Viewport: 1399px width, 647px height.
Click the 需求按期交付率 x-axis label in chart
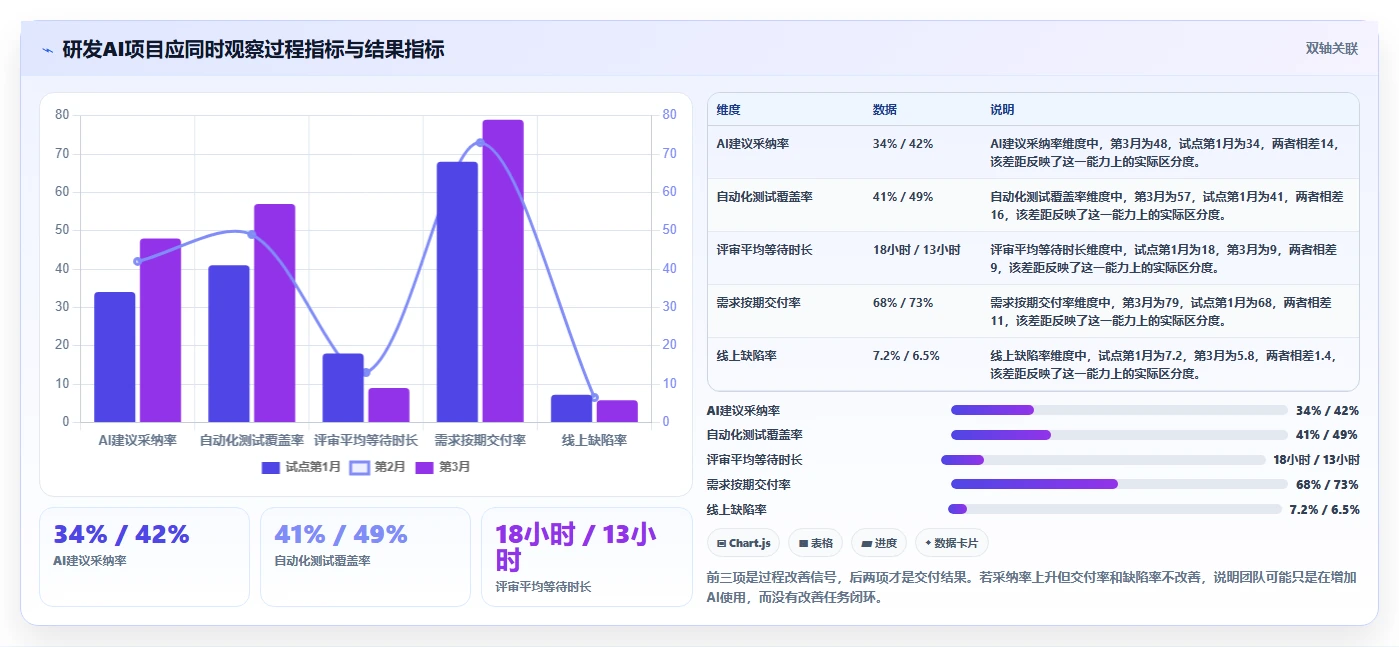click(x=480, y=441)
